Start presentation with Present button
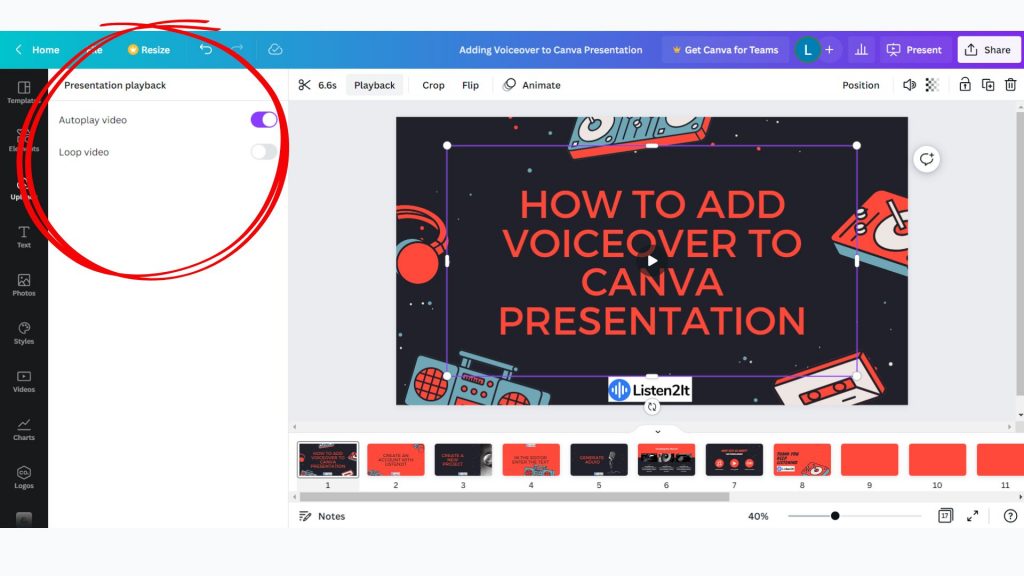The height and width of the screenshot is (576, 1024). coord(914,50)
